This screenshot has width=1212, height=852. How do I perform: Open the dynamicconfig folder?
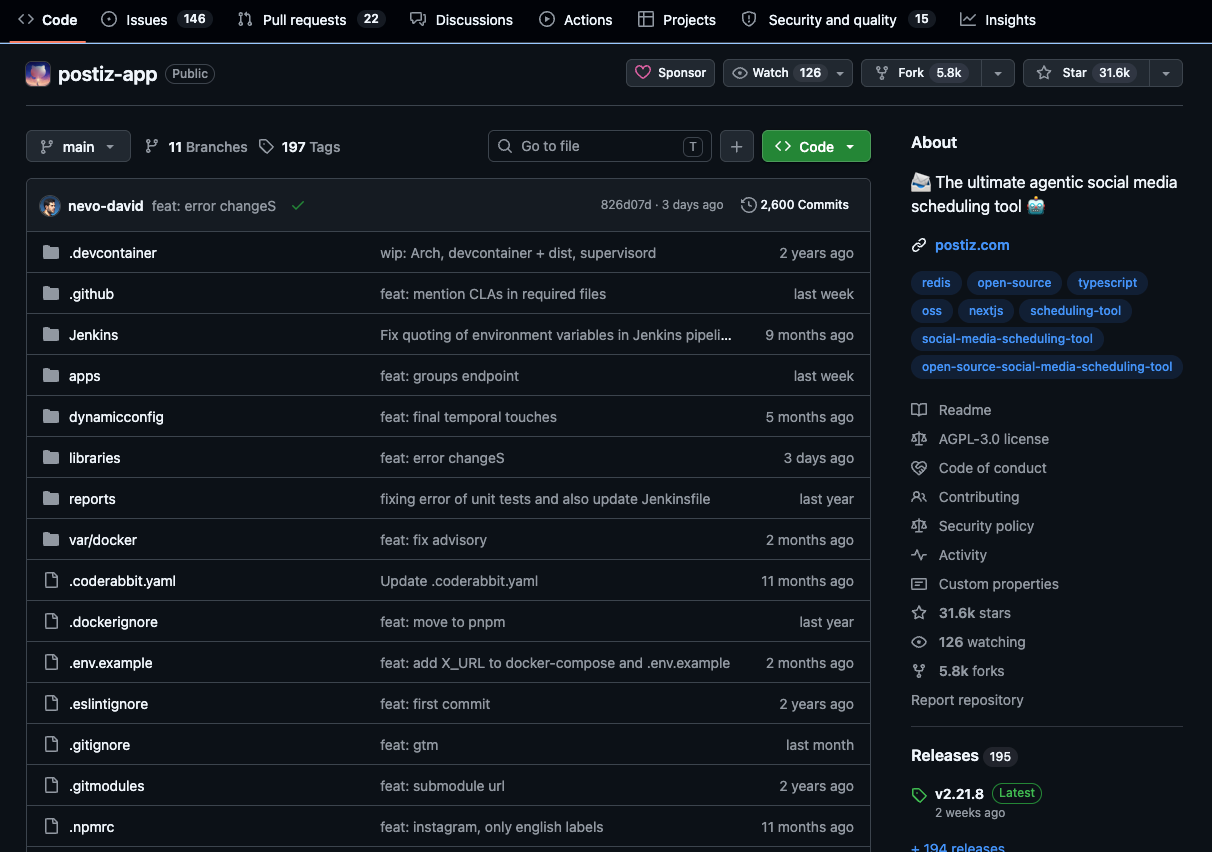point(116,417)
